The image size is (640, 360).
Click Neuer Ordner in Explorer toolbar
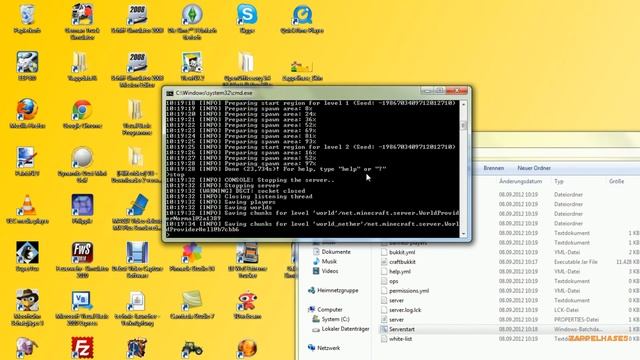point(534,168)
